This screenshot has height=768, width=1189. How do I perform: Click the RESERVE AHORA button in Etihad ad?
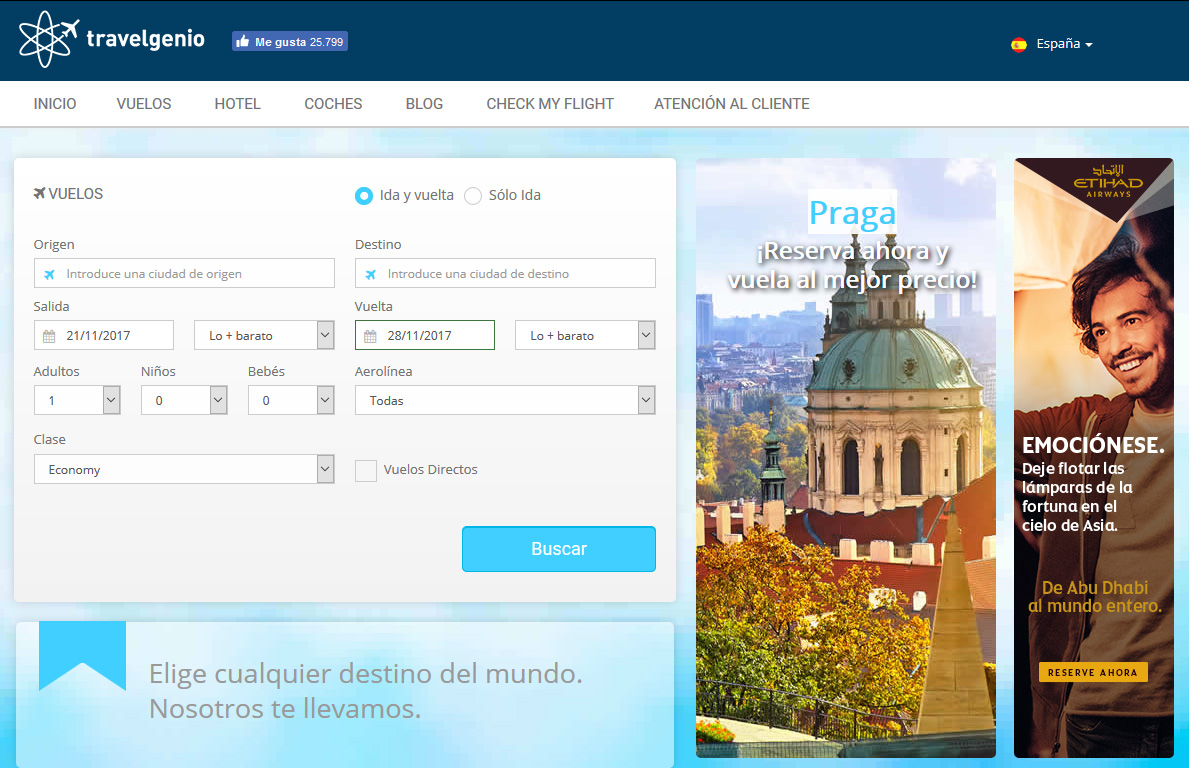click(1093, 672)
